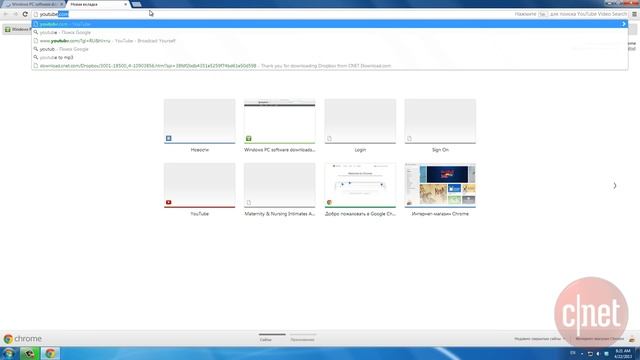Screen dimensions: 640x360
Task: Click the next page arrow at right
Action: click(614, 186)
